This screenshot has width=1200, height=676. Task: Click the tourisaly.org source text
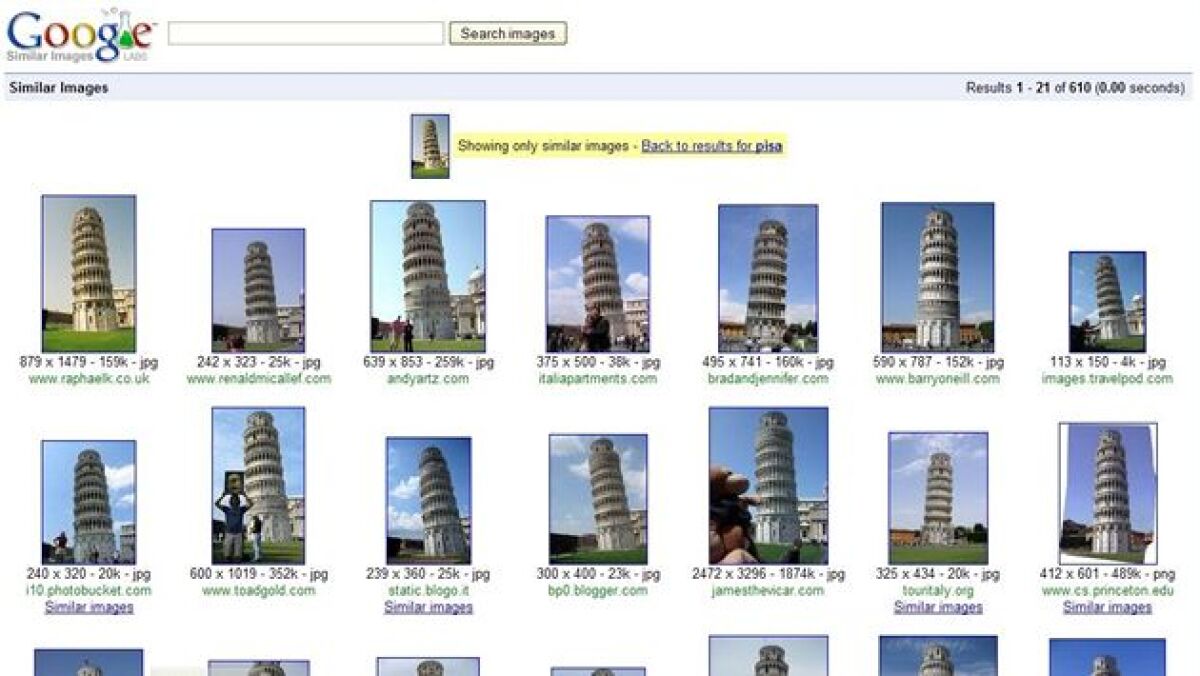(938, 591)
